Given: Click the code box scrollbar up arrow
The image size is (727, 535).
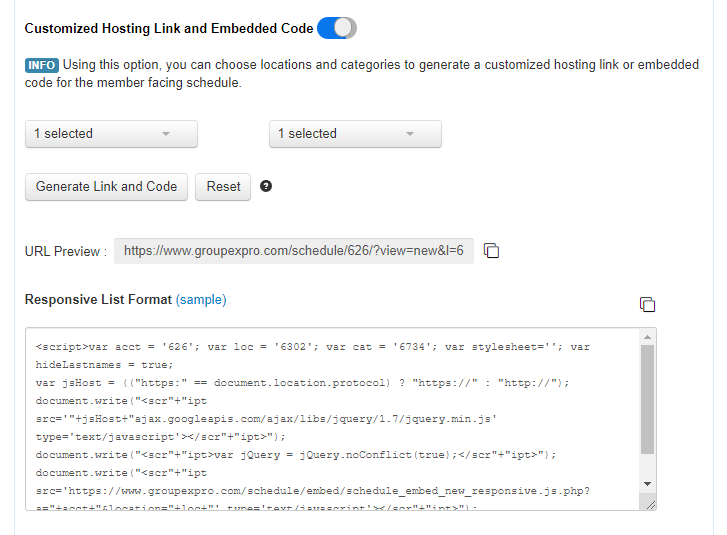Looking at the screenshot, I should 648,337.
